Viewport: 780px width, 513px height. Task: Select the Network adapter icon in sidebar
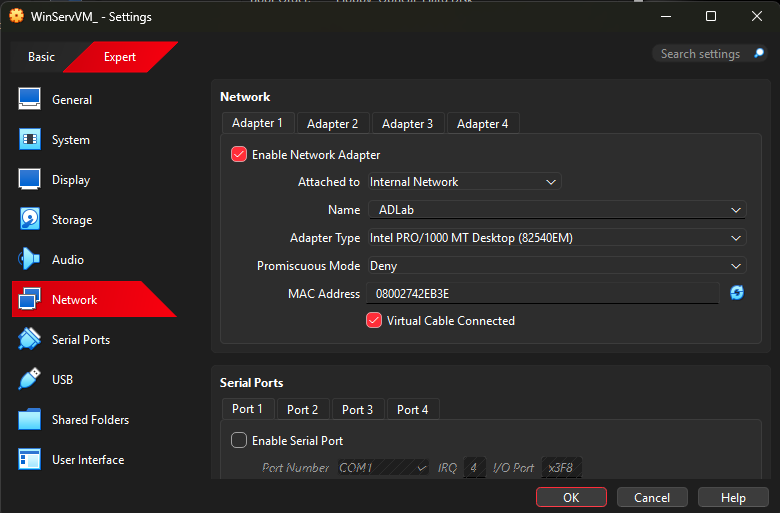pos(29,299)
